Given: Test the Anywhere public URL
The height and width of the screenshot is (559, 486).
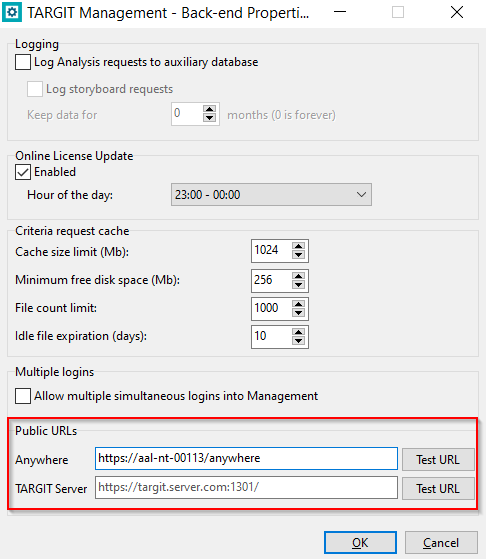Looking at the screenshot, I should click(438, 459).
